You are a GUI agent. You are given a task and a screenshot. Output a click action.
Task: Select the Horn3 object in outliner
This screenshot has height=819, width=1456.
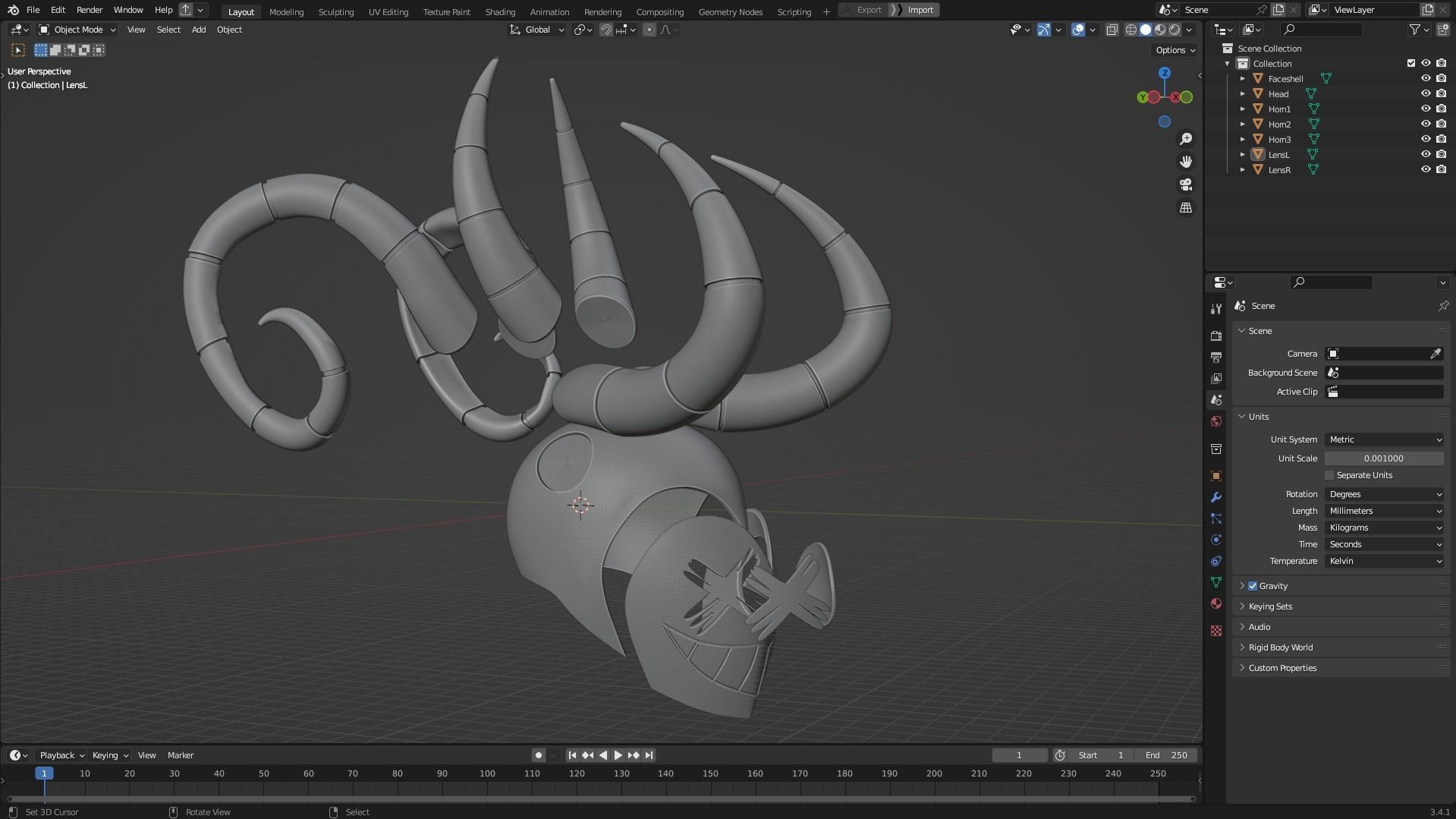[1279, 139]
